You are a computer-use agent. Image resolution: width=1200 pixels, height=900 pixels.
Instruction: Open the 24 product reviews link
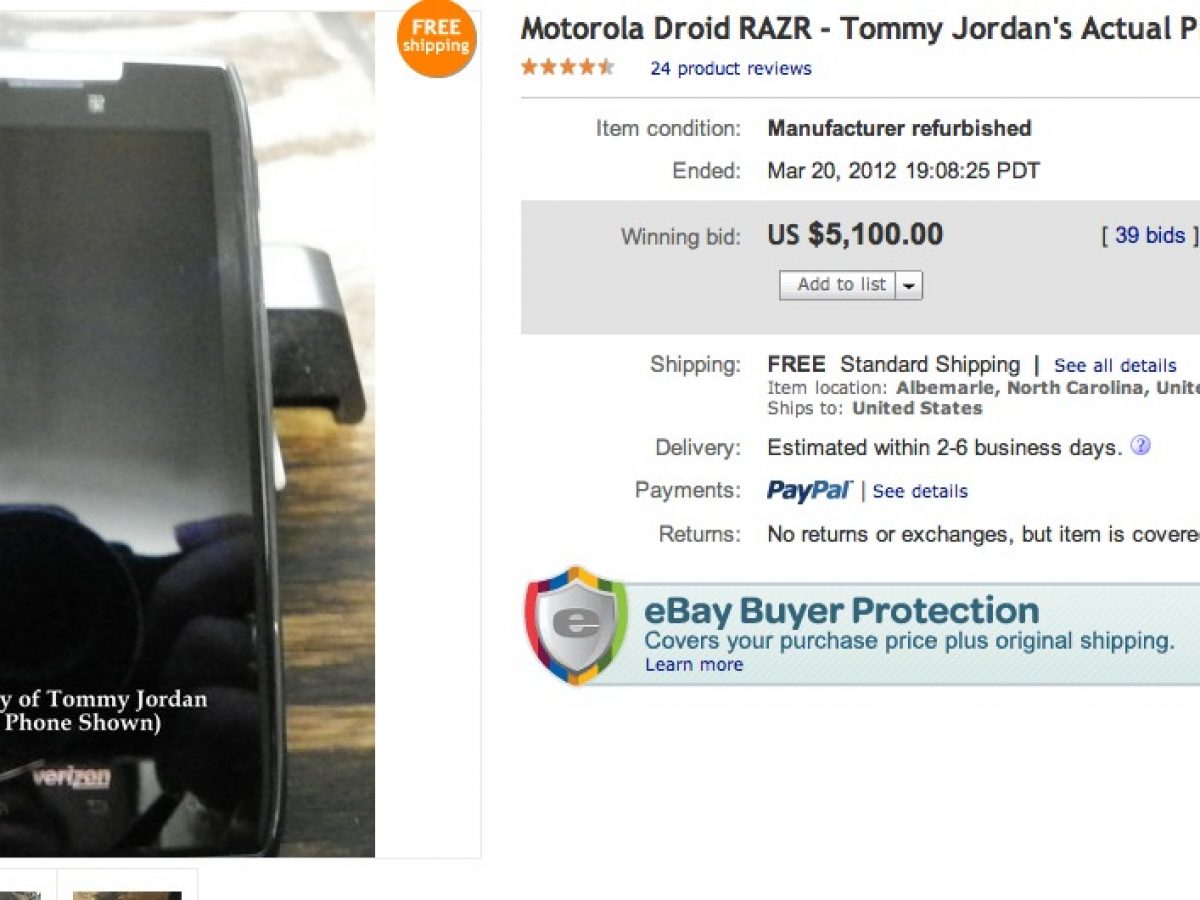(x=731, y=68)
